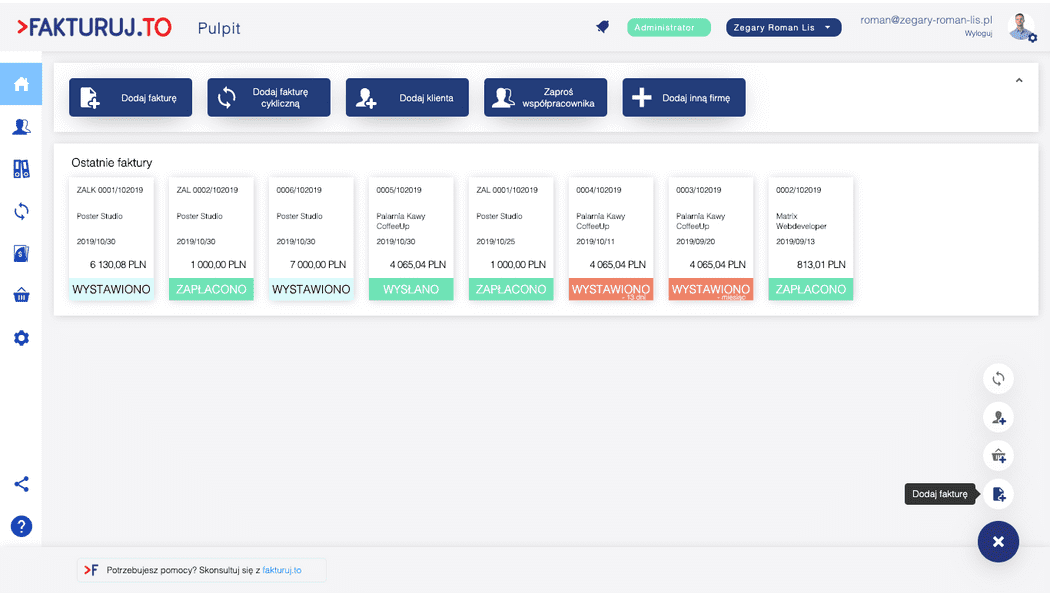Image resolution: width=1050 pixels, height=596 pixels.
Task: Click the Zaproś współpracownika button
Action: pos(545,97)
